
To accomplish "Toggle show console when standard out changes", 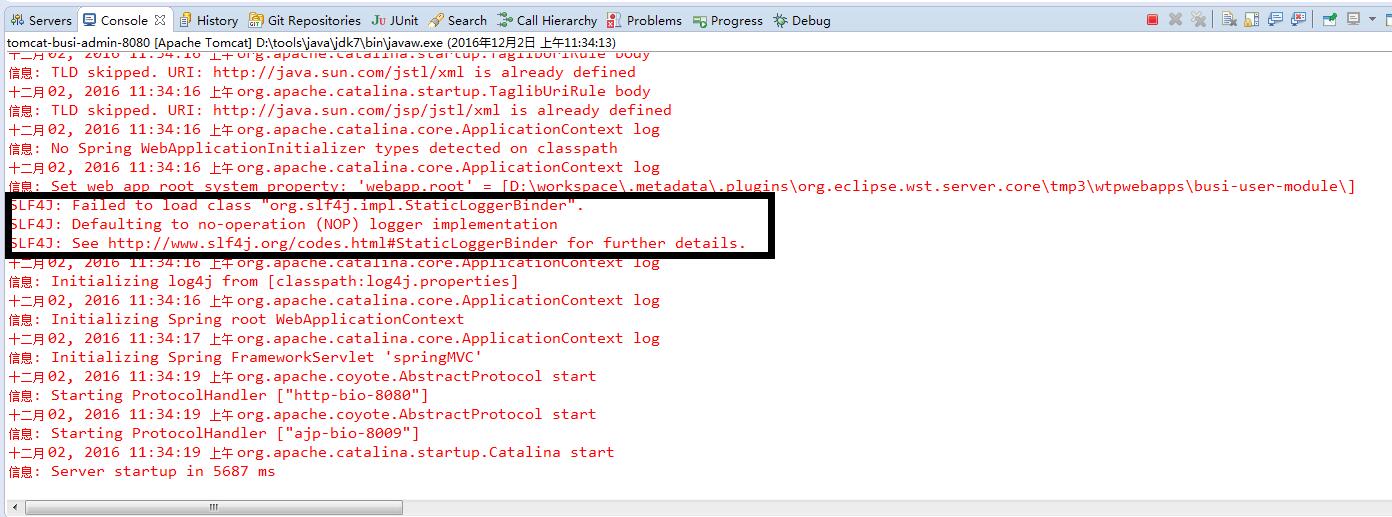I will [x=1275, y=19].
